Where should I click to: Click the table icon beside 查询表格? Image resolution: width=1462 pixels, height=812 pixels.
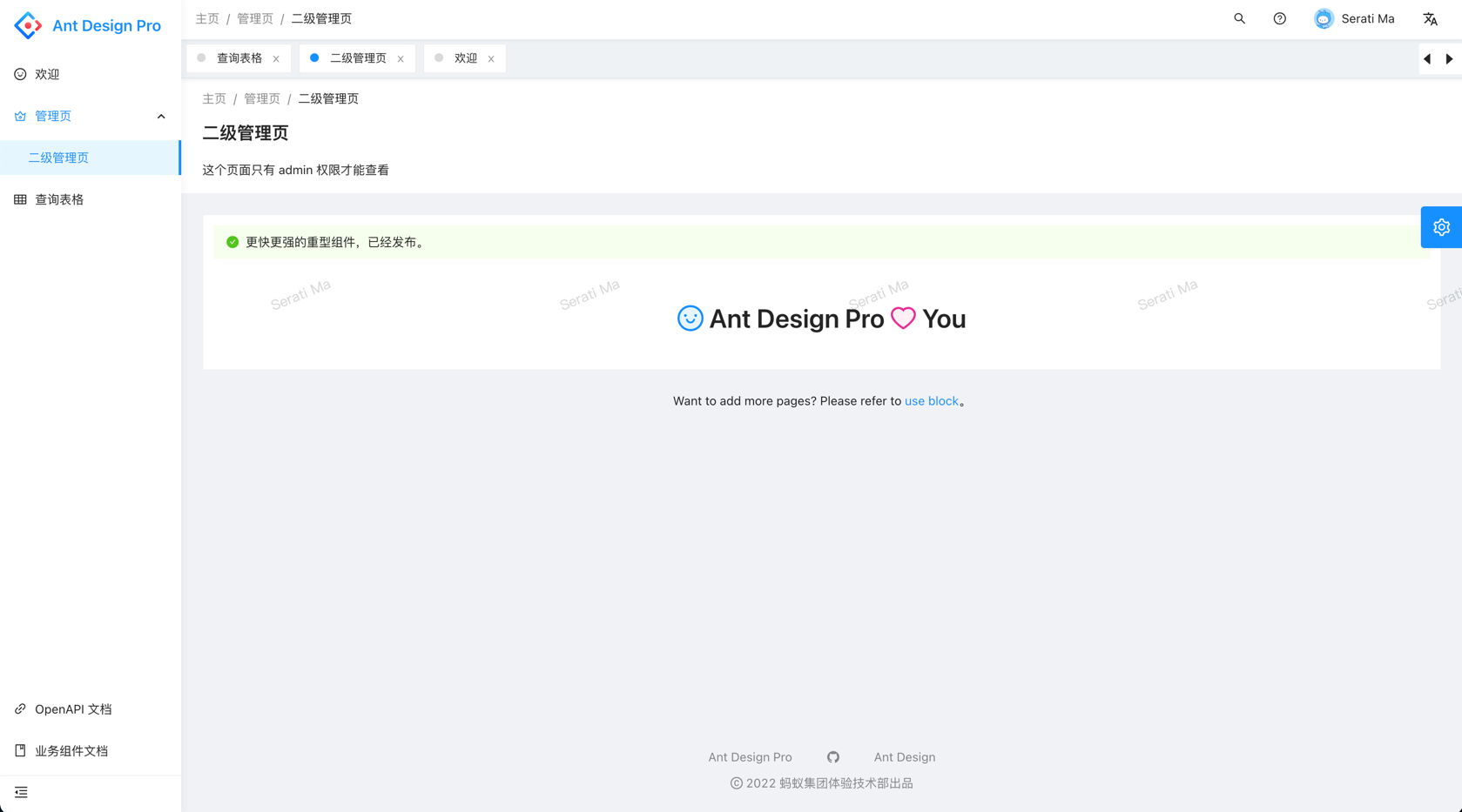[20, 199]
